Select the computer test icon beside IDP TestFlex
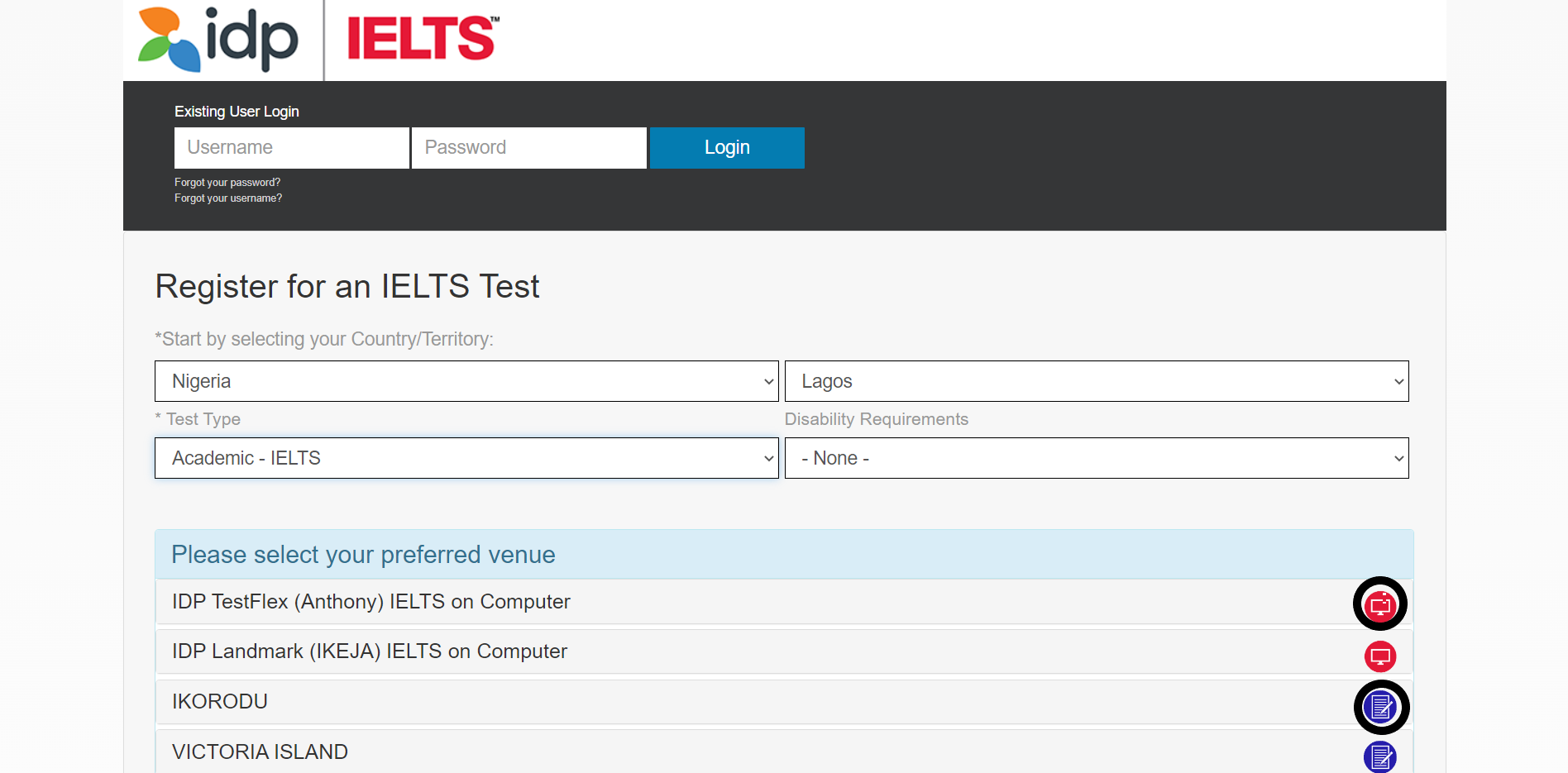 (1379, 604)
